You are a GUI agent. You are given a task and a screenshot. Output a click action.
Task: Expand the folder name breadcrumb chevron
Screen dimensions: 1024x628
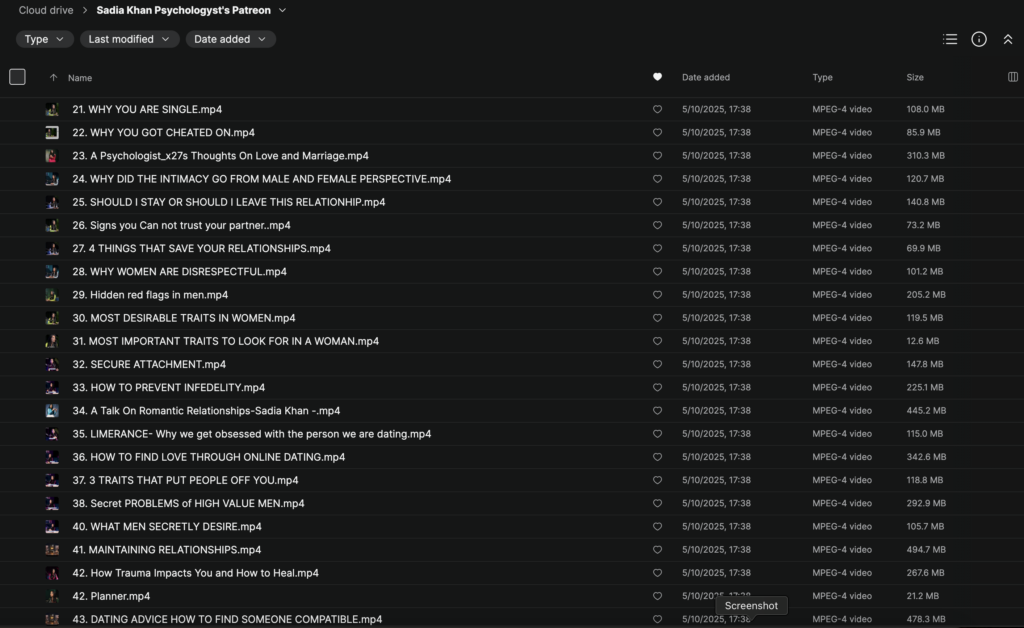[282, 10]
